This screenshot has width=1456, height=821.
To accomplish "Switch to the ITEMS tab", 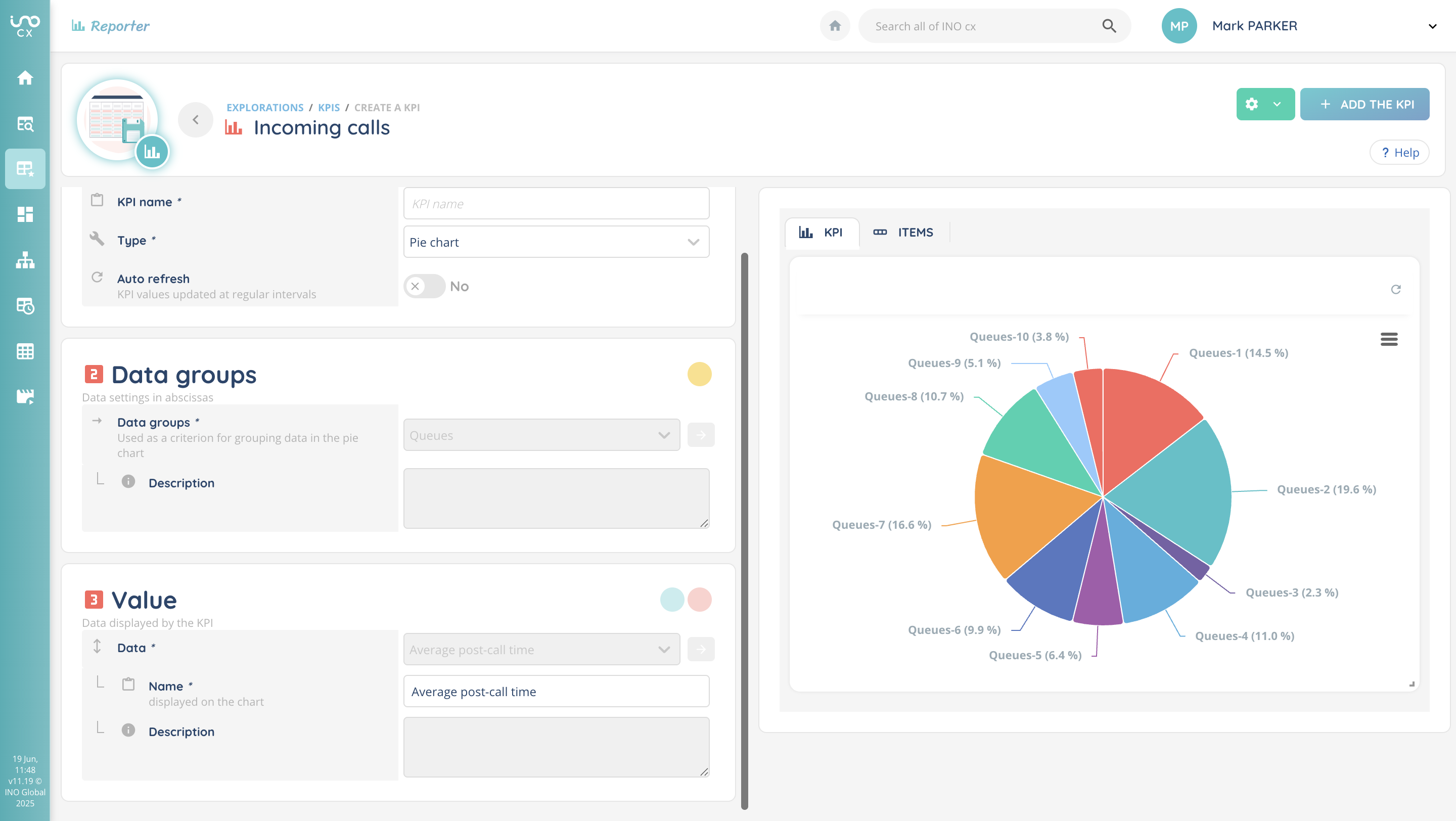I will pyautogui.click(x=903, y=232).
